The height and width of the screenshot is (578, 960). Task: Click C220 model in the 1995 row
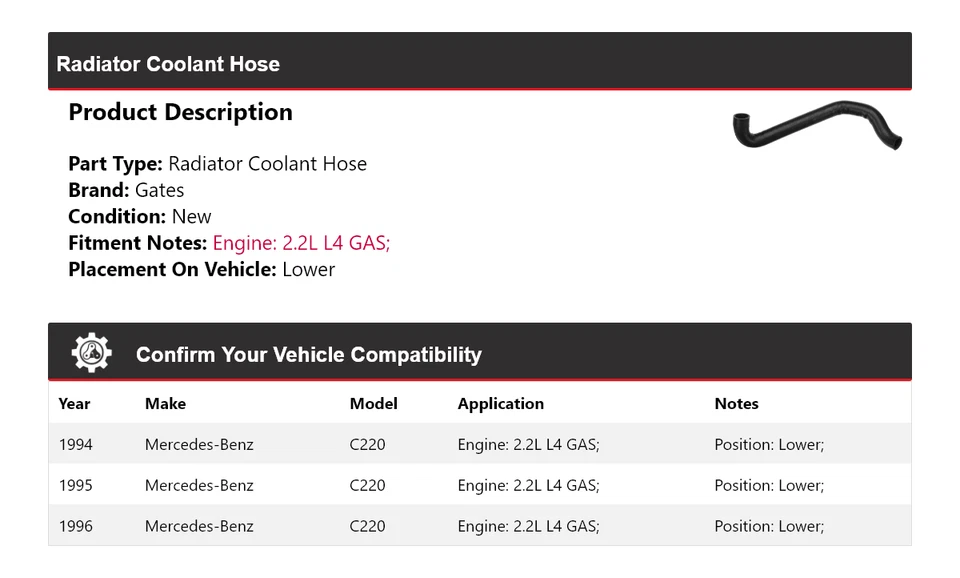367,486
